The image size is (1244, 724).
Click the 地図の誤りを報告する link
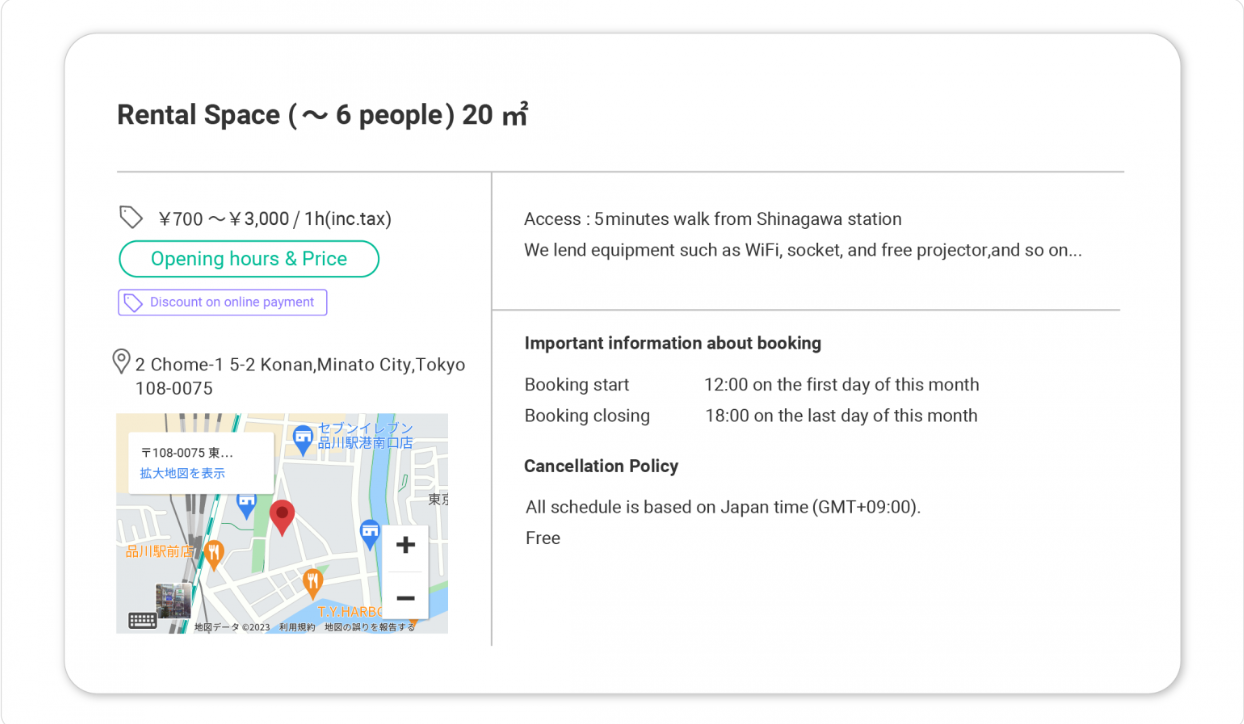pos(369,627)
